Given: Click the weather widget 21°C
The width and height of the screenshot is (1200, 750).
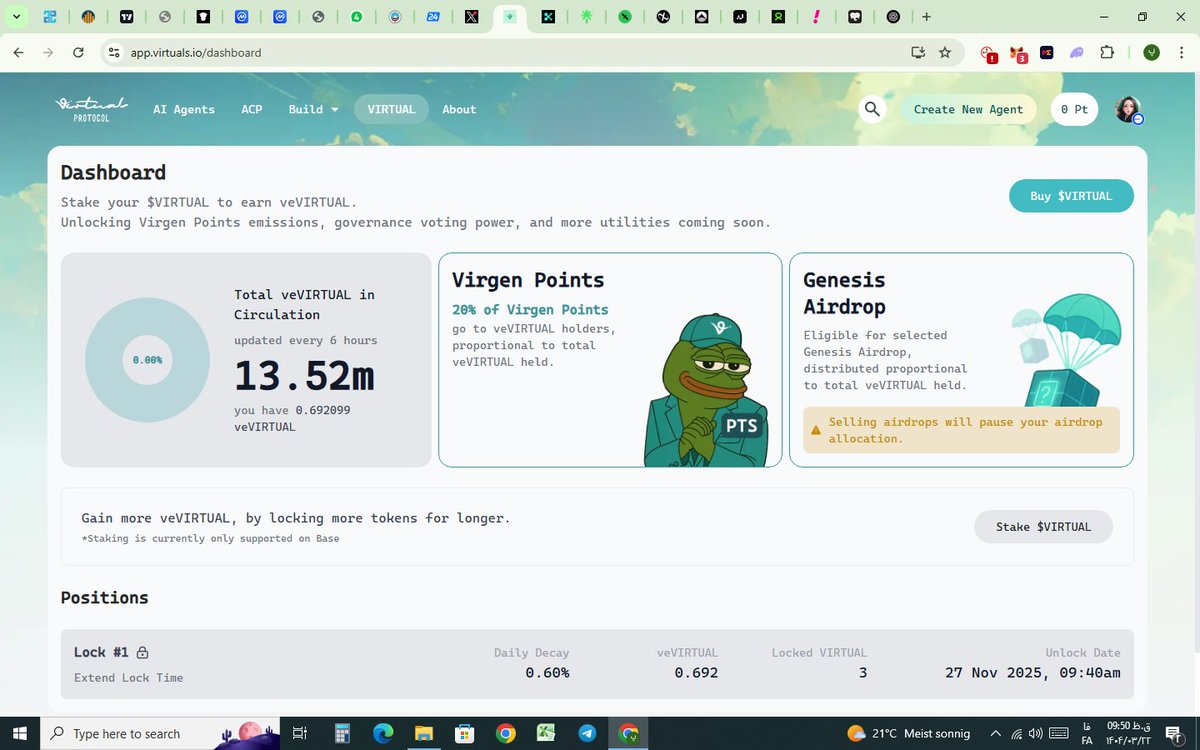Looking at the screenshot, I should (x=908, y=733).
